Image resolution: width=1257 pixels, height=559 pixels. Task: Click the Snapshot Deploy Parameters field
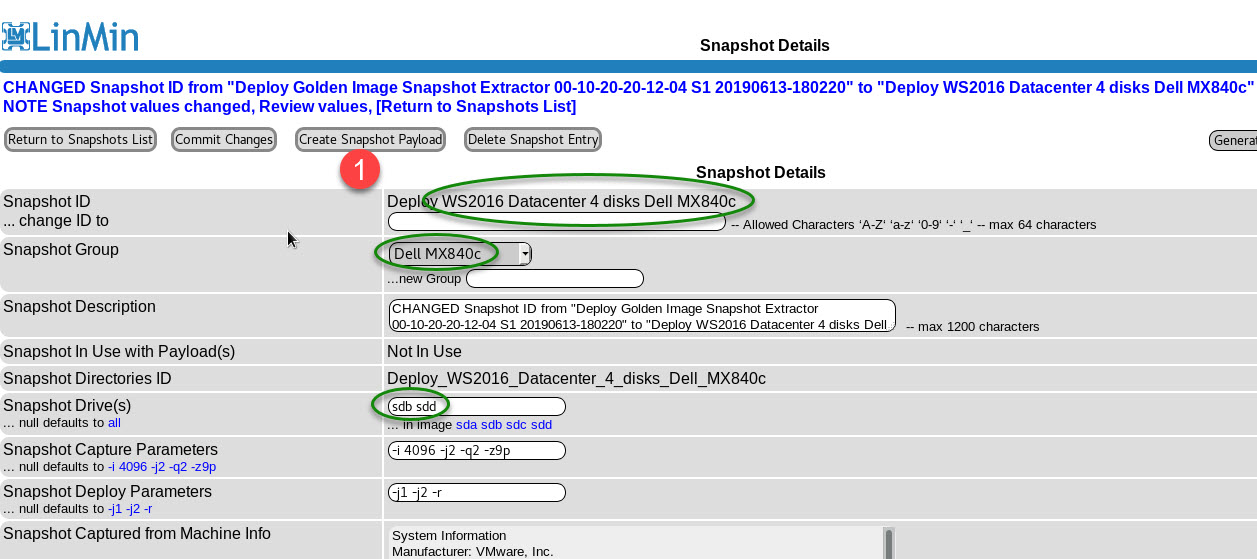(476, 492)
